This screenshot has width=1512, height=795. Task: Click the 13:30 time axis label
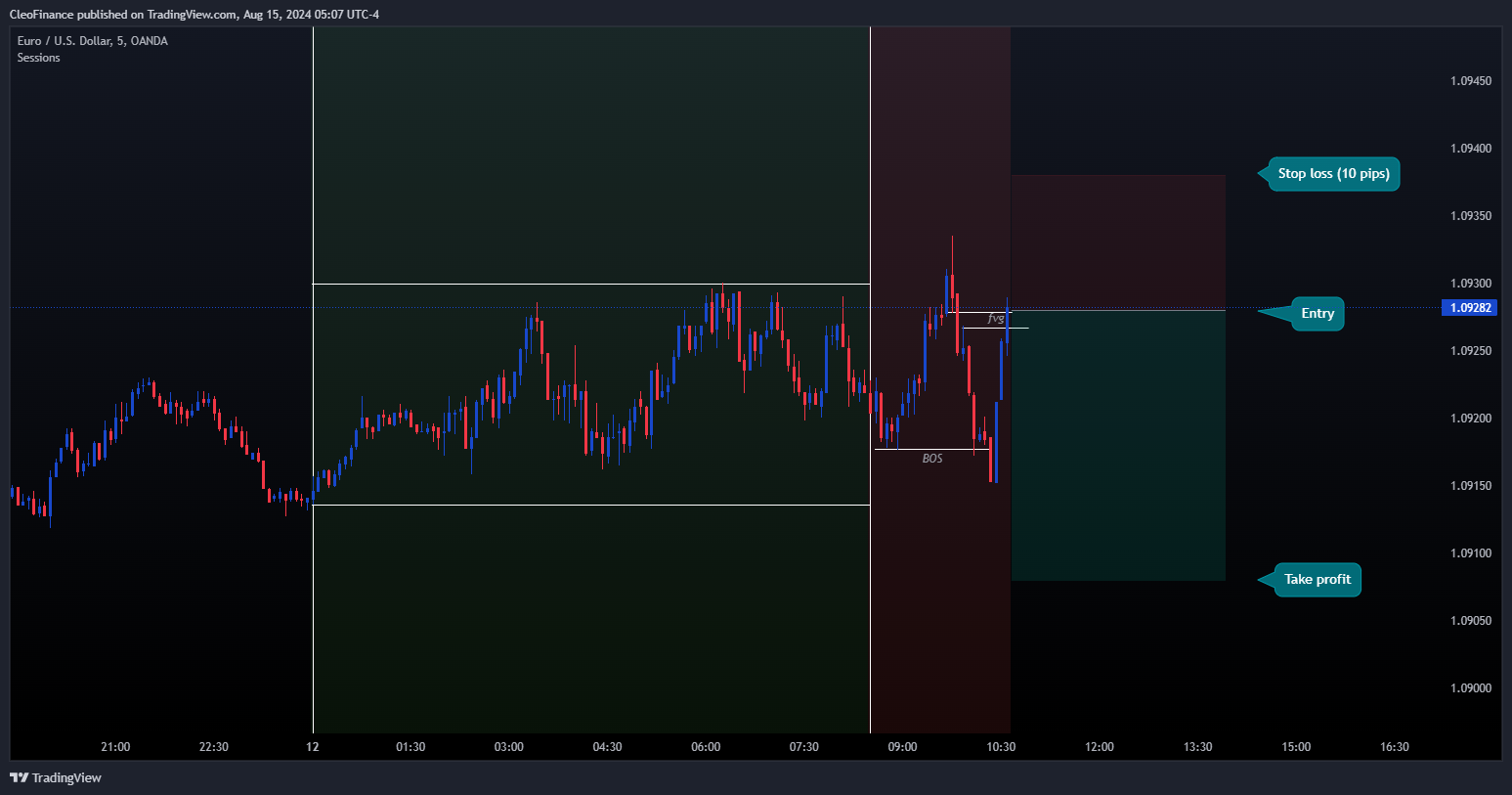pos(1197,747)
